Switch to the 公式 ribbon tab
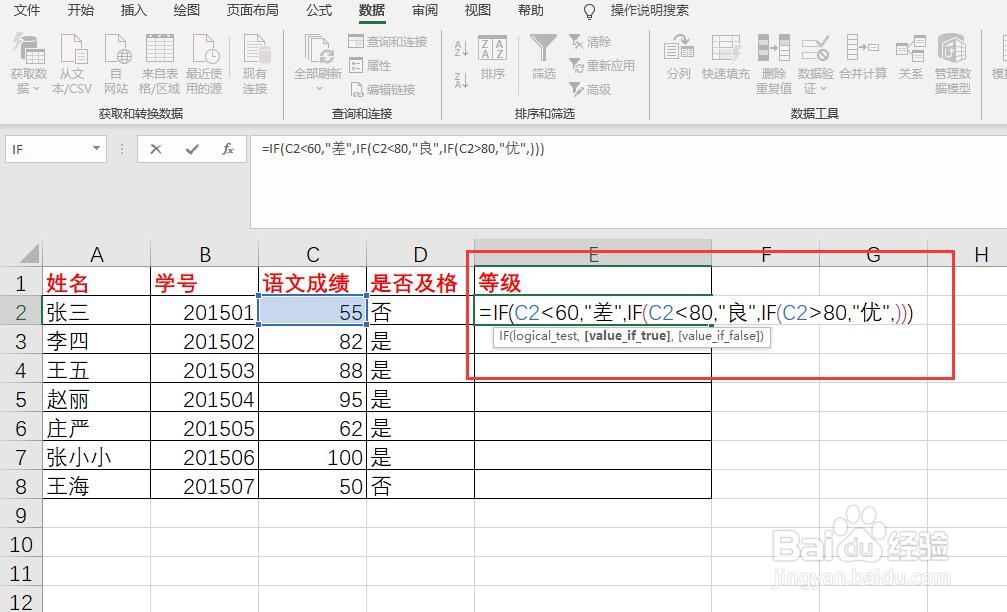 pos(318,12)
